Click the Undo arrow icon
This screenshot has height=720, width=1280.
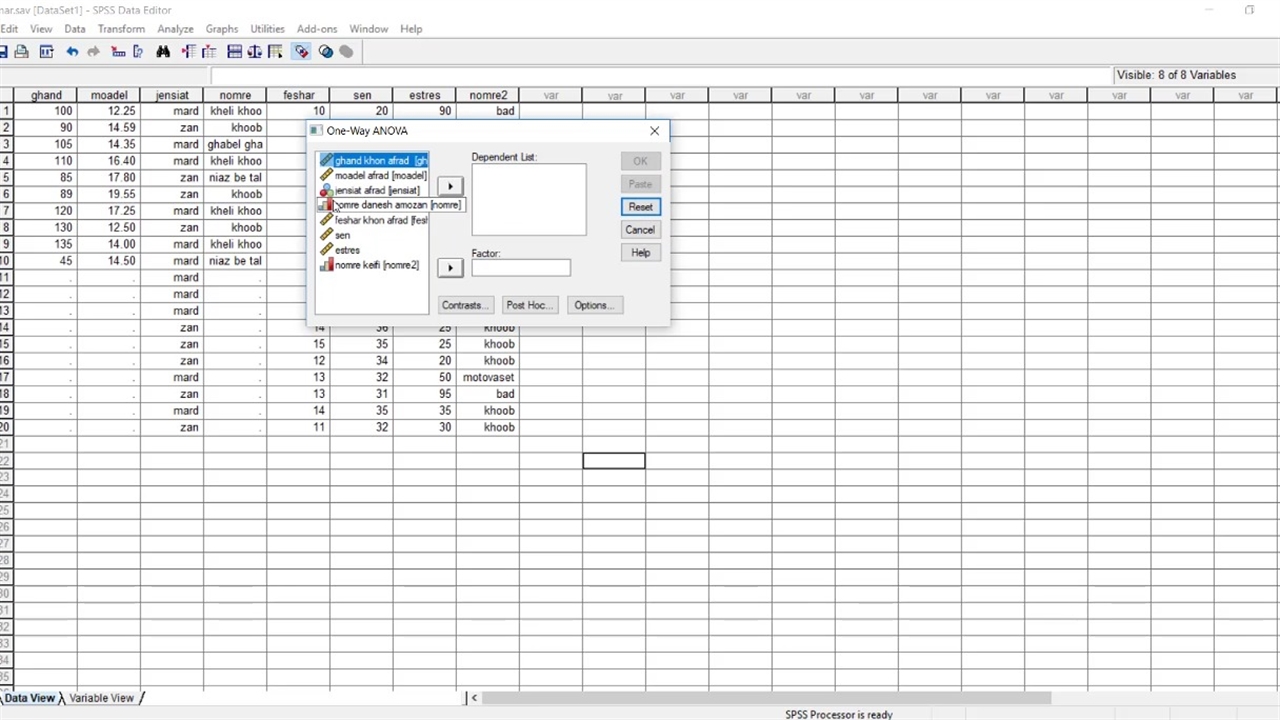click(72, 52)
